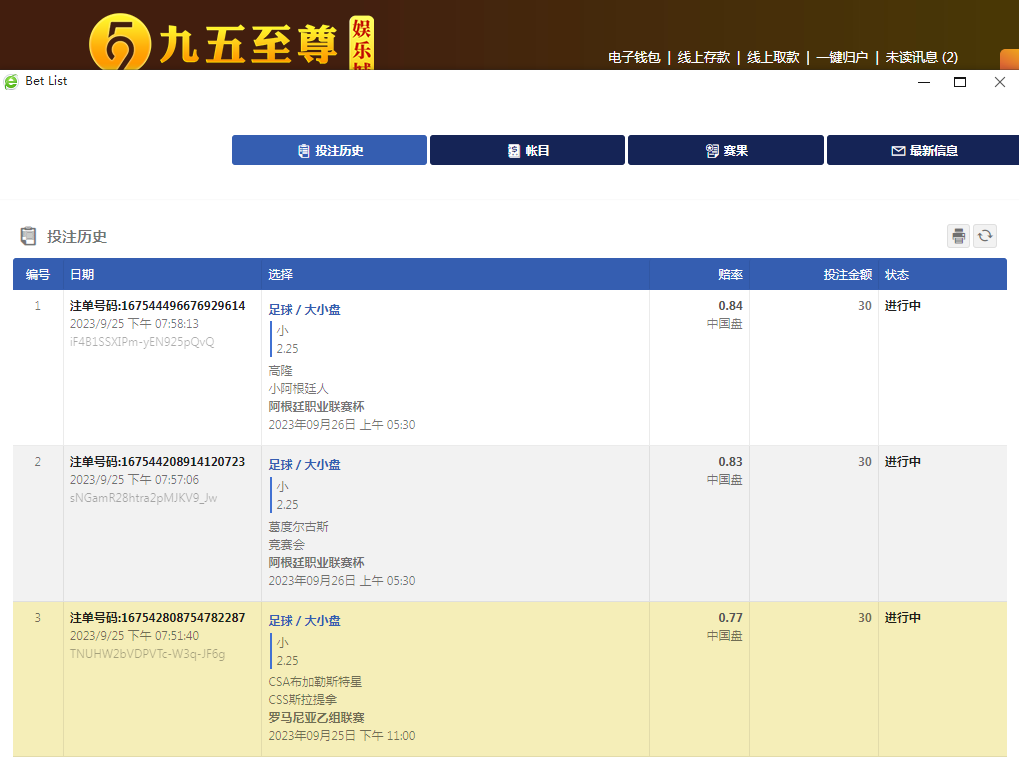
Task: Click the 线上取款 link
Action: 773,58
